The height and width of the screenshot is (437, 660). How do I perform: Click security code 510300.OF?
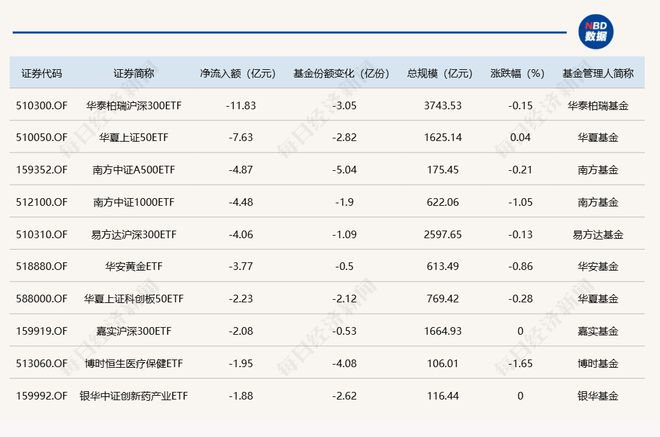click(42, 105)
